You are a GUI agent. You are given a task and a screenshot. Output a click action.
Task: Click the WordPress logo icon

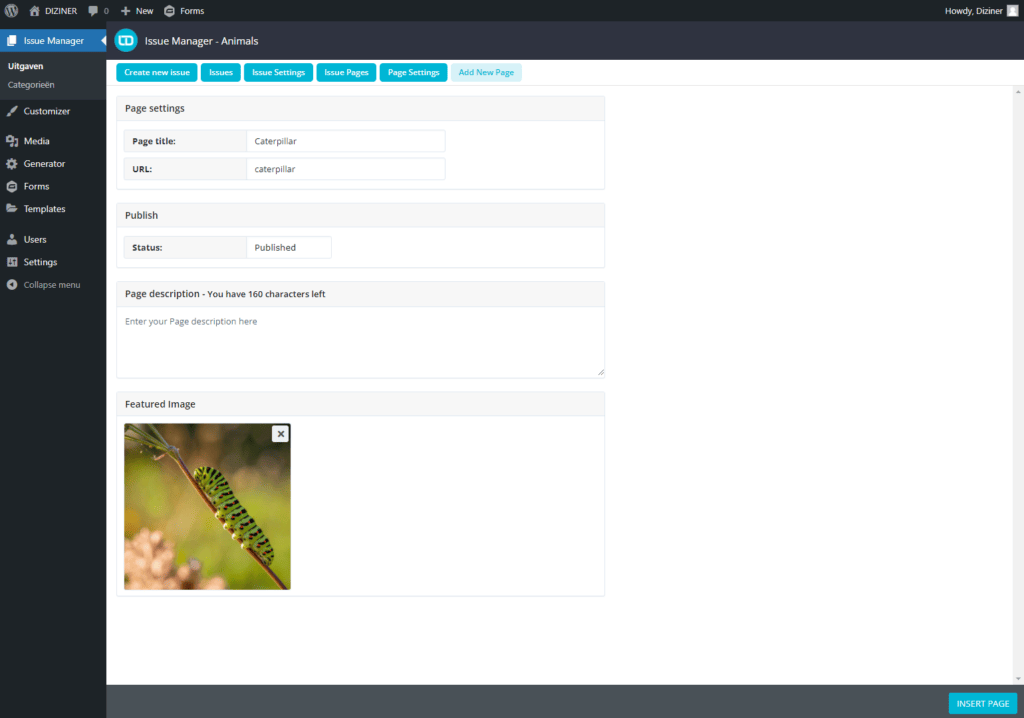(11, 11)
